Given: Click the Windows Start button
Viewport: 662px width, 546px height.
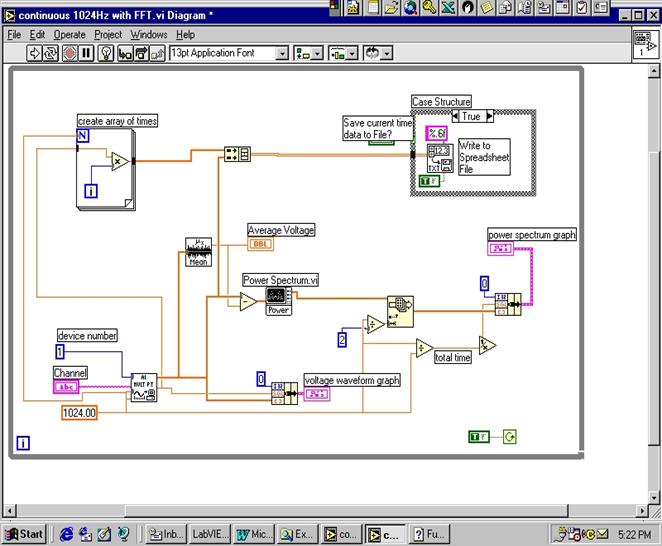Looking at the screenshot, I should pyautogui.click(x=24, y=534).
